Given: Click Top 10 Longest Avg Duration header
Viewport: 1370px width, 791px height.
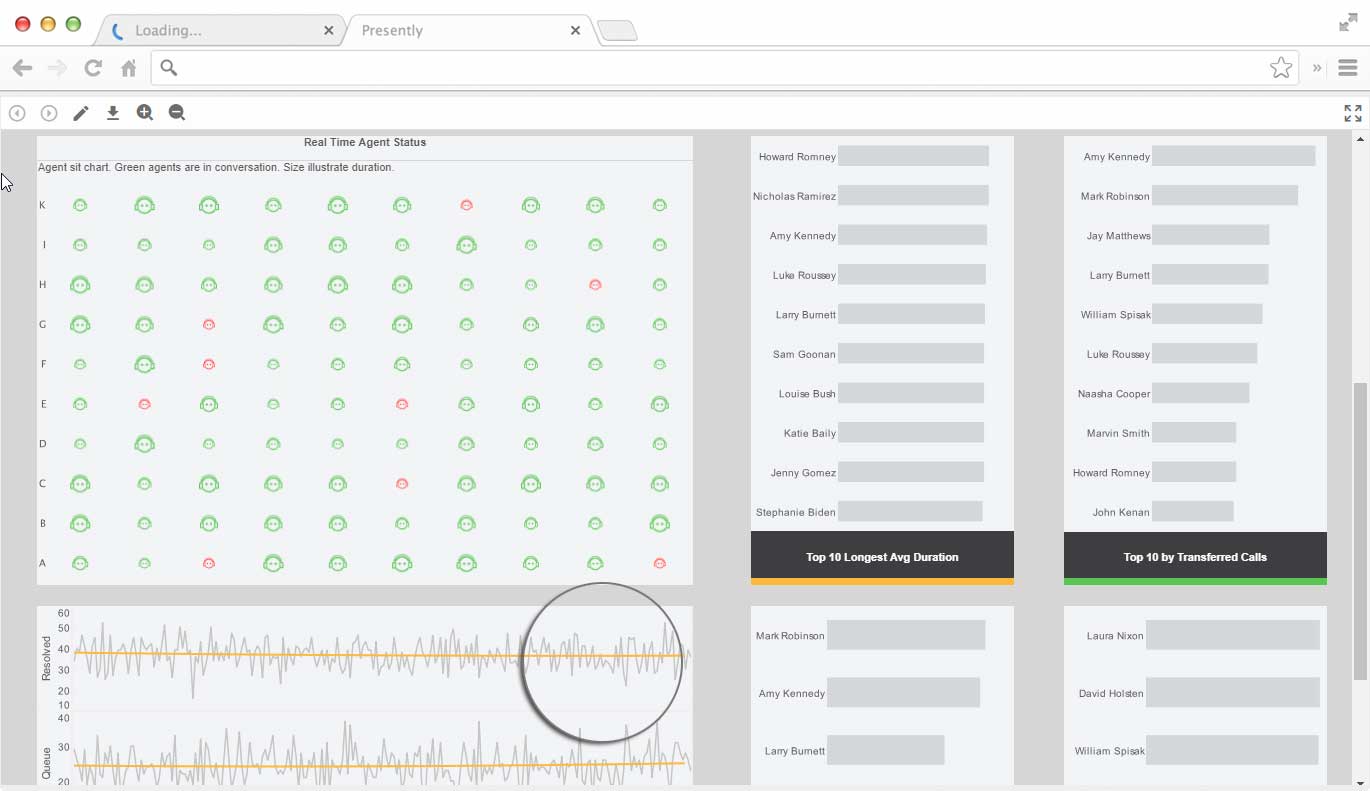Looking at the screenshot, I should [882, 557].
